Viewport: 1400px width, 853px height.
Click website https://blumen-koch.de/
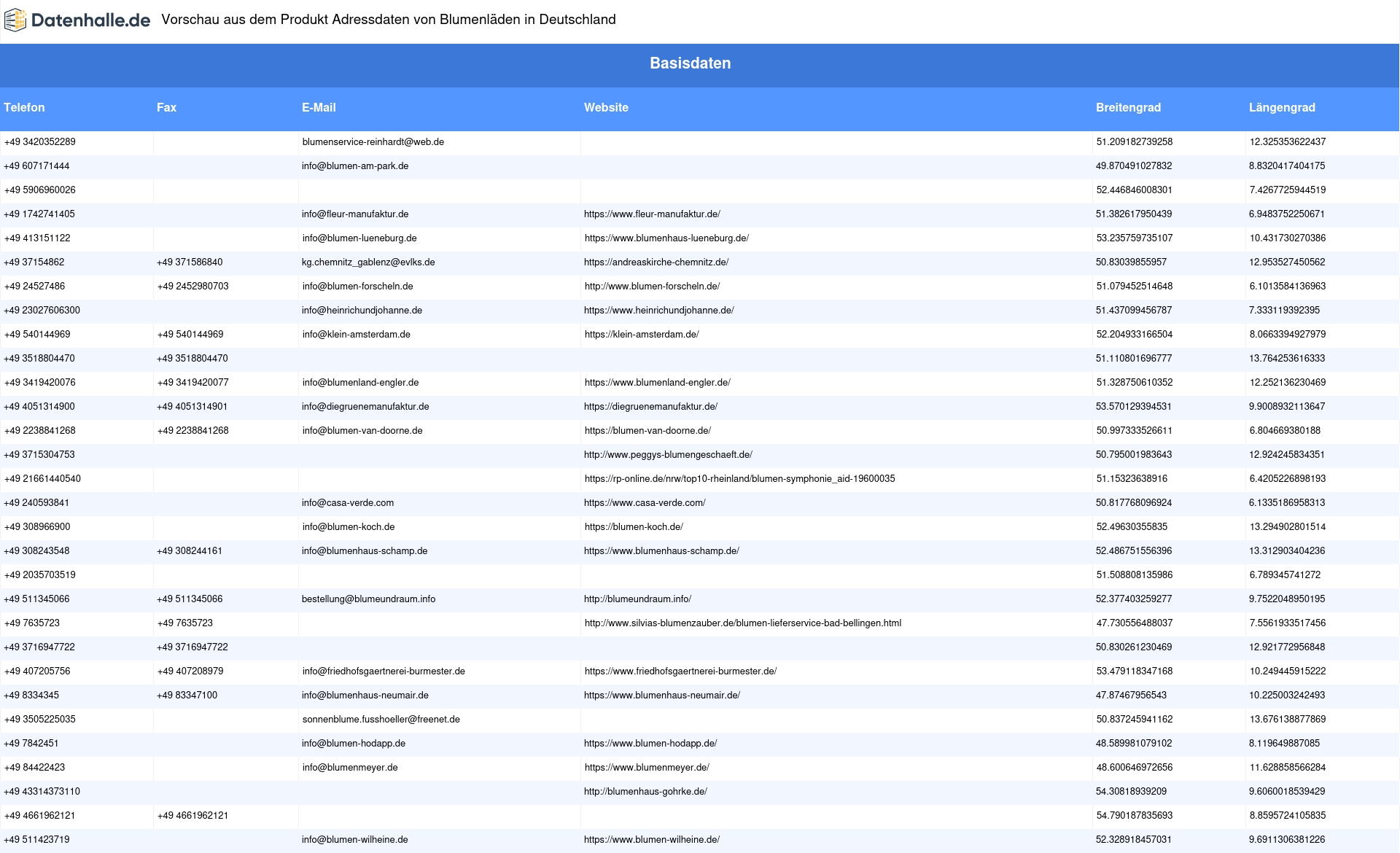click(634, 527)
